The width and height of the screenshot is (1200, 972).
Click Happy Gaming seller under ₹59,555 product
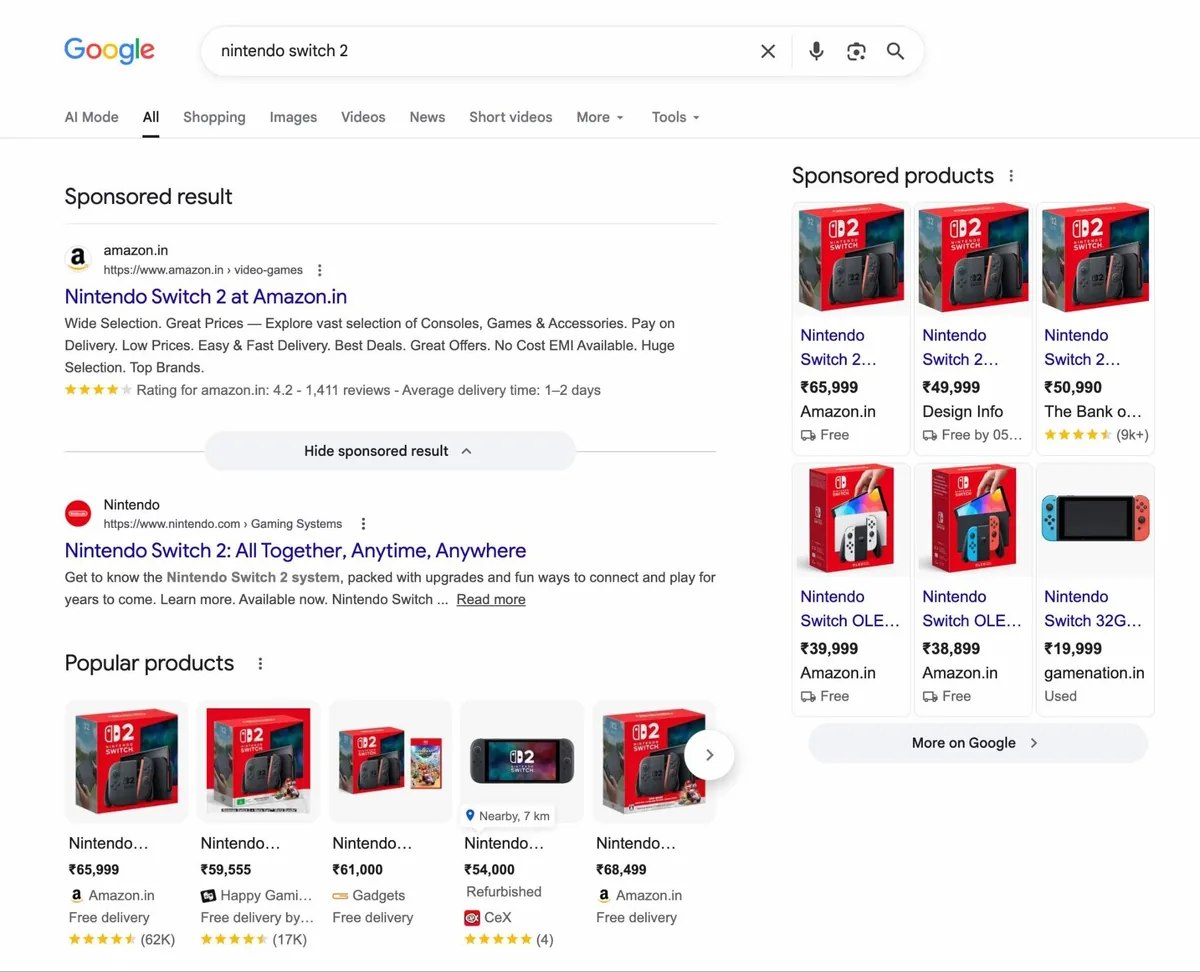tap(257, 896)
